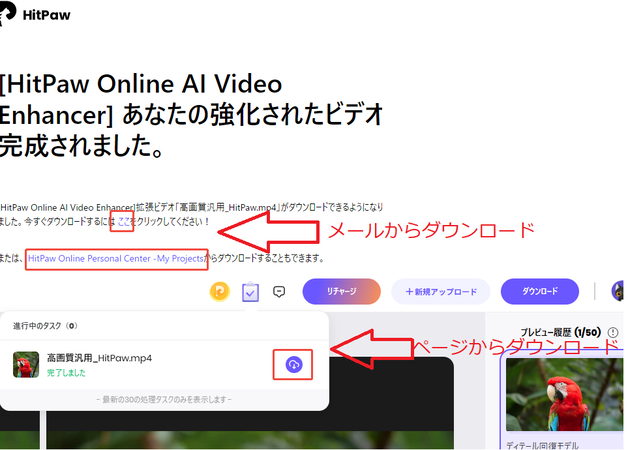Click the HitPaw logo at top
The image size is (628, 450).
(x=35, y=14)
